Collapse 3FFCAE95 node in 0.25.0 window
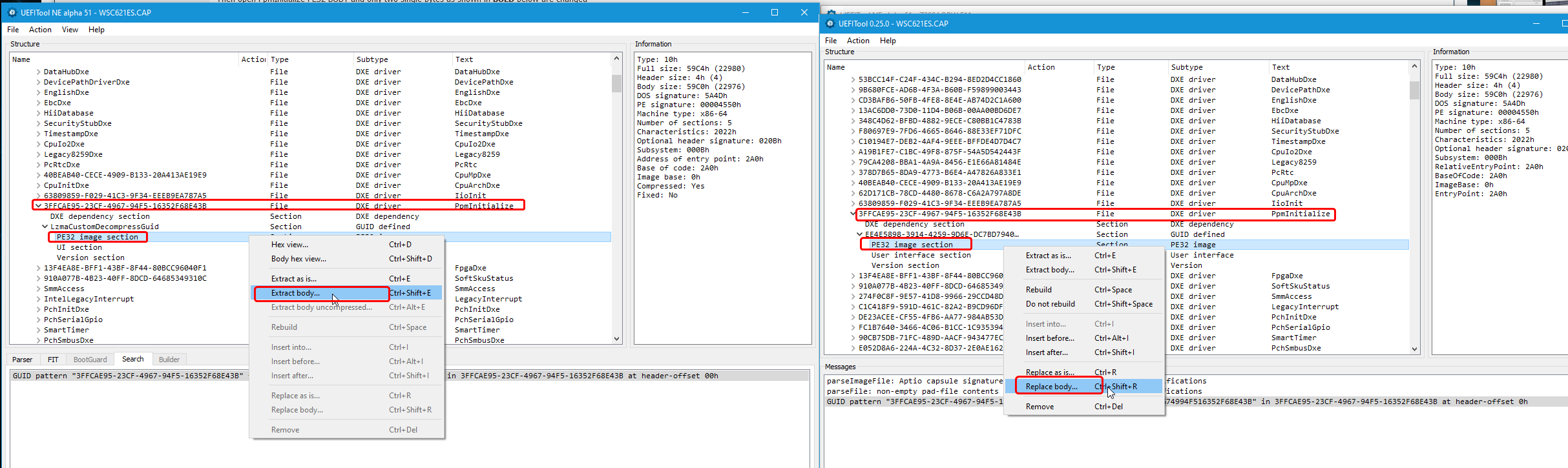The height and width of the screenshot is (468, 1568). point(853,214)
